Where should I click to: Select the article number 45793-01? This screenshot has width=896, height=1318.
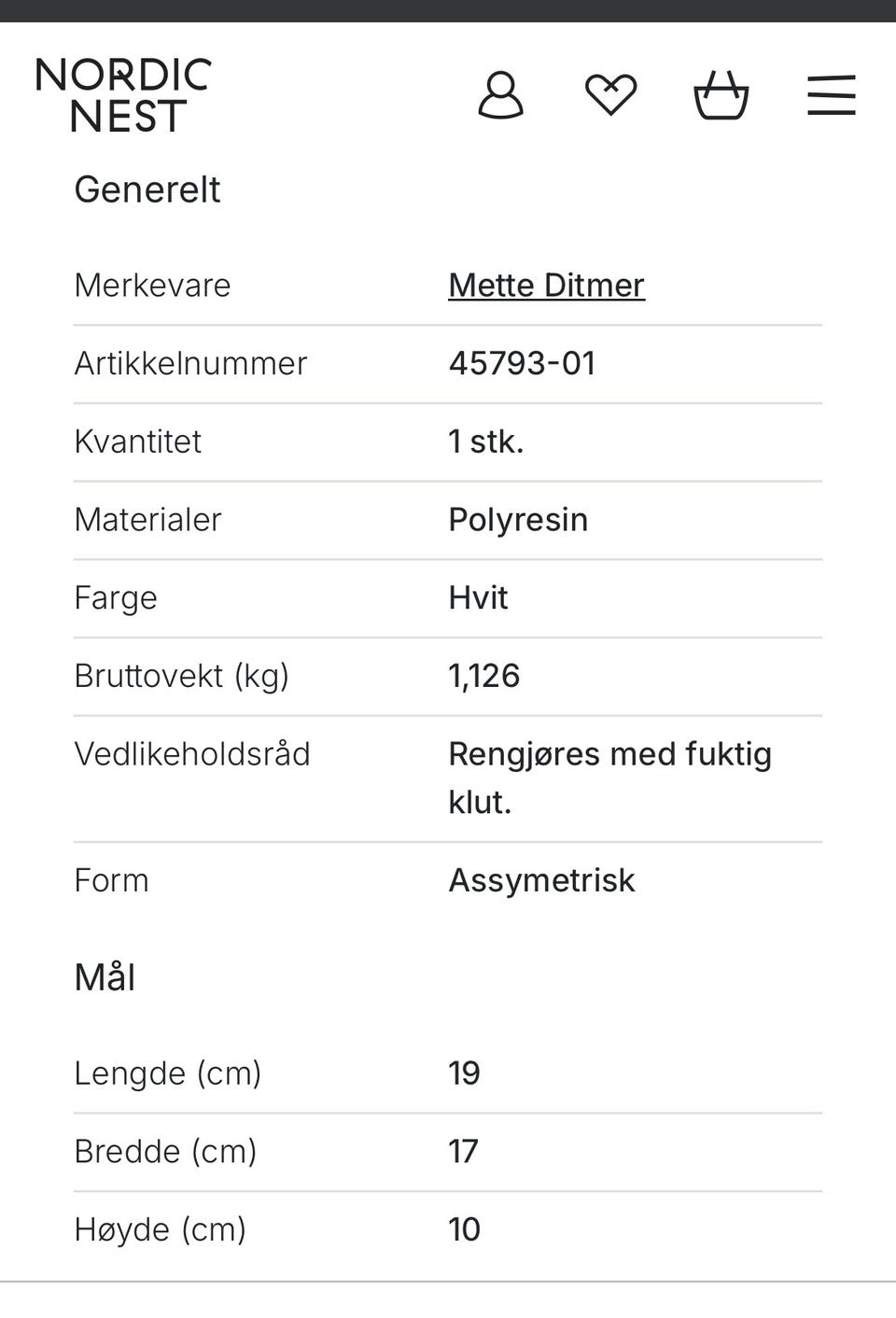(522, 364)
